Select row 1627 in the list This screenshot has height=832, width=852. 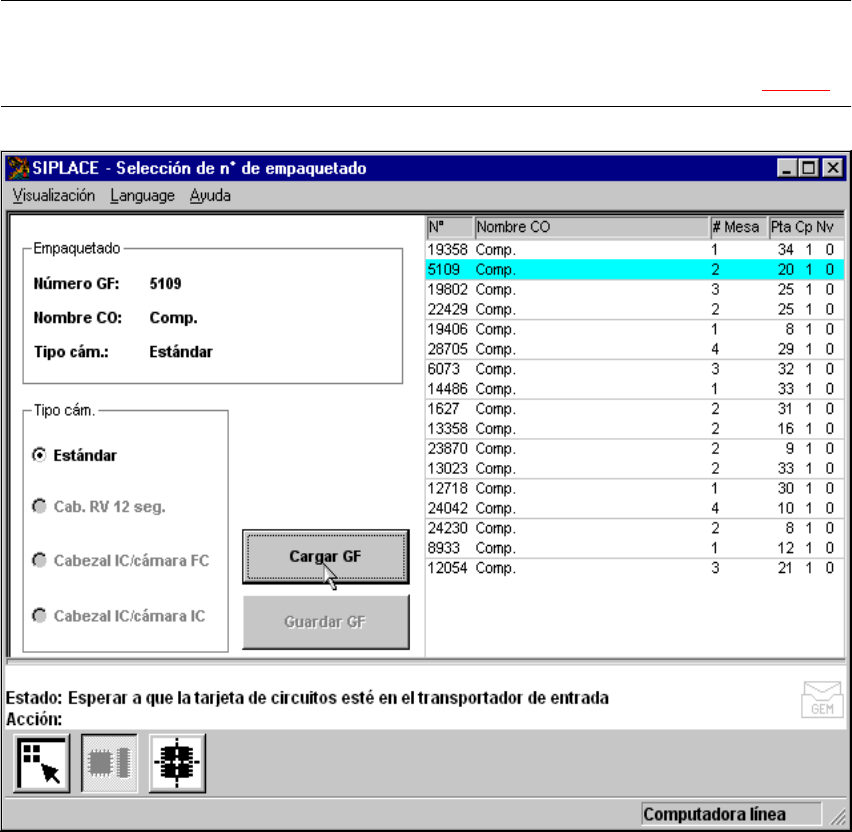[635, 409]
